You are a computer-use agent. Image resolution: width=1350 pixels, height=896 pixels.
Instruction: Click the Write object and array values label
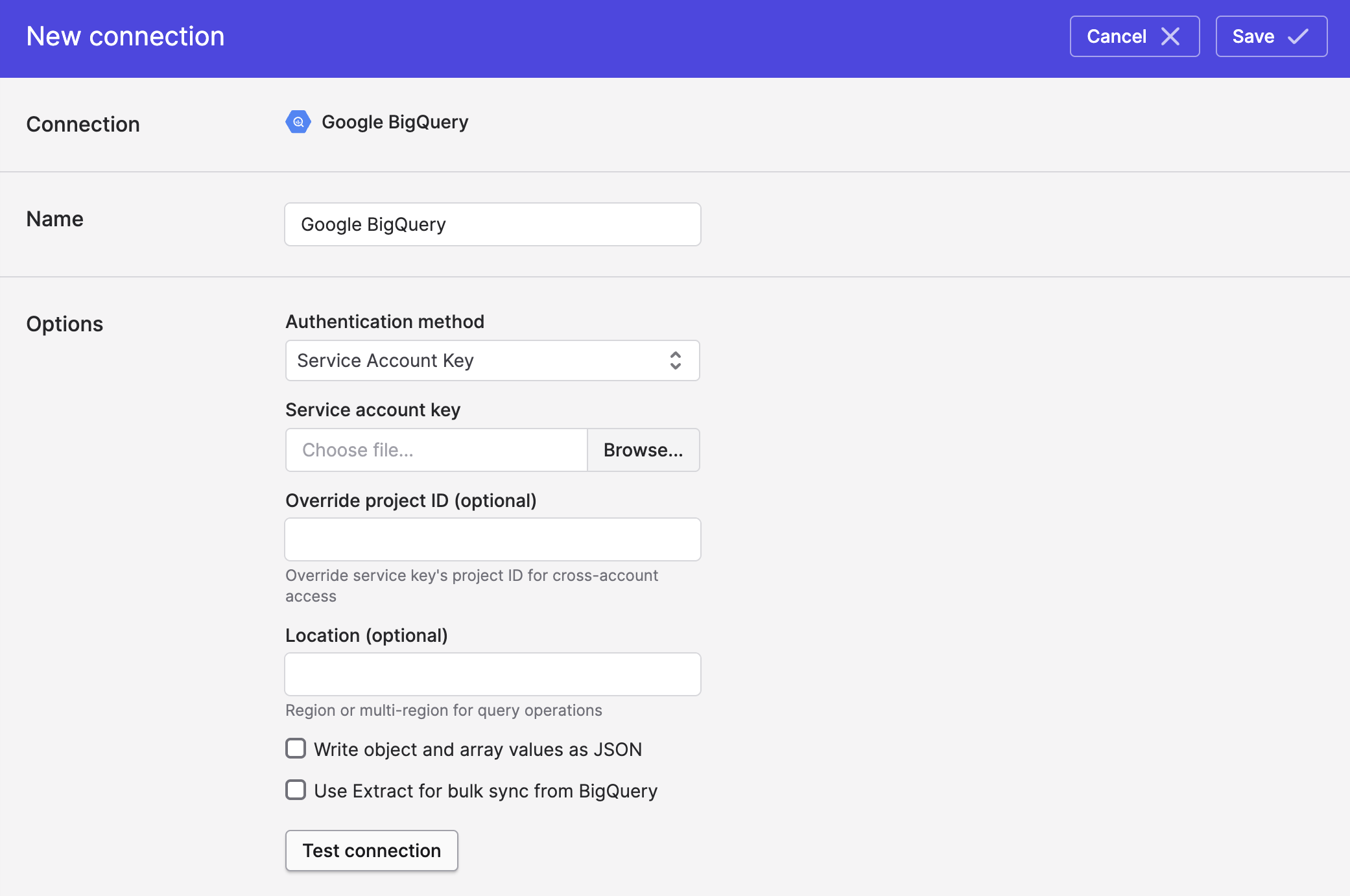click(478, 749)
